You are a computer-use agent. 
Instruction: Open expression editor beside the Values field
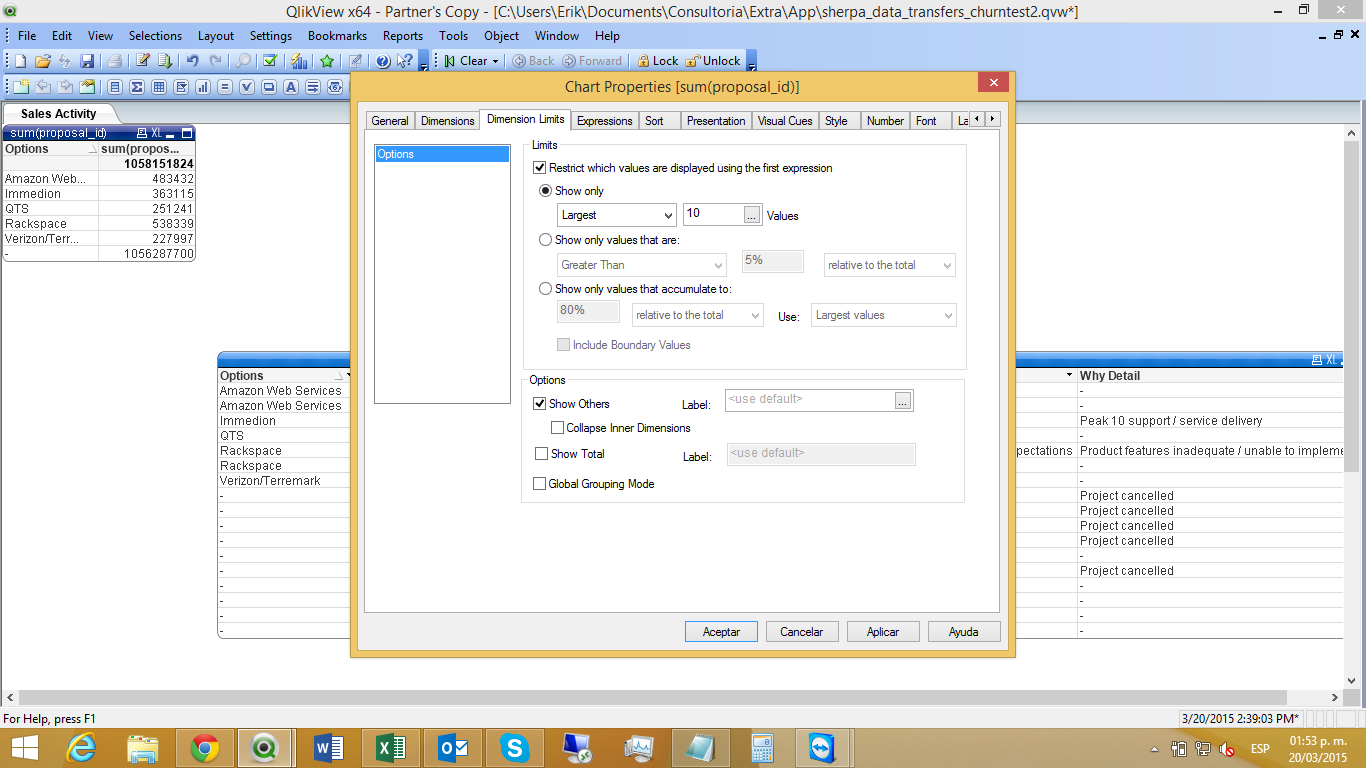coord(752,215)
